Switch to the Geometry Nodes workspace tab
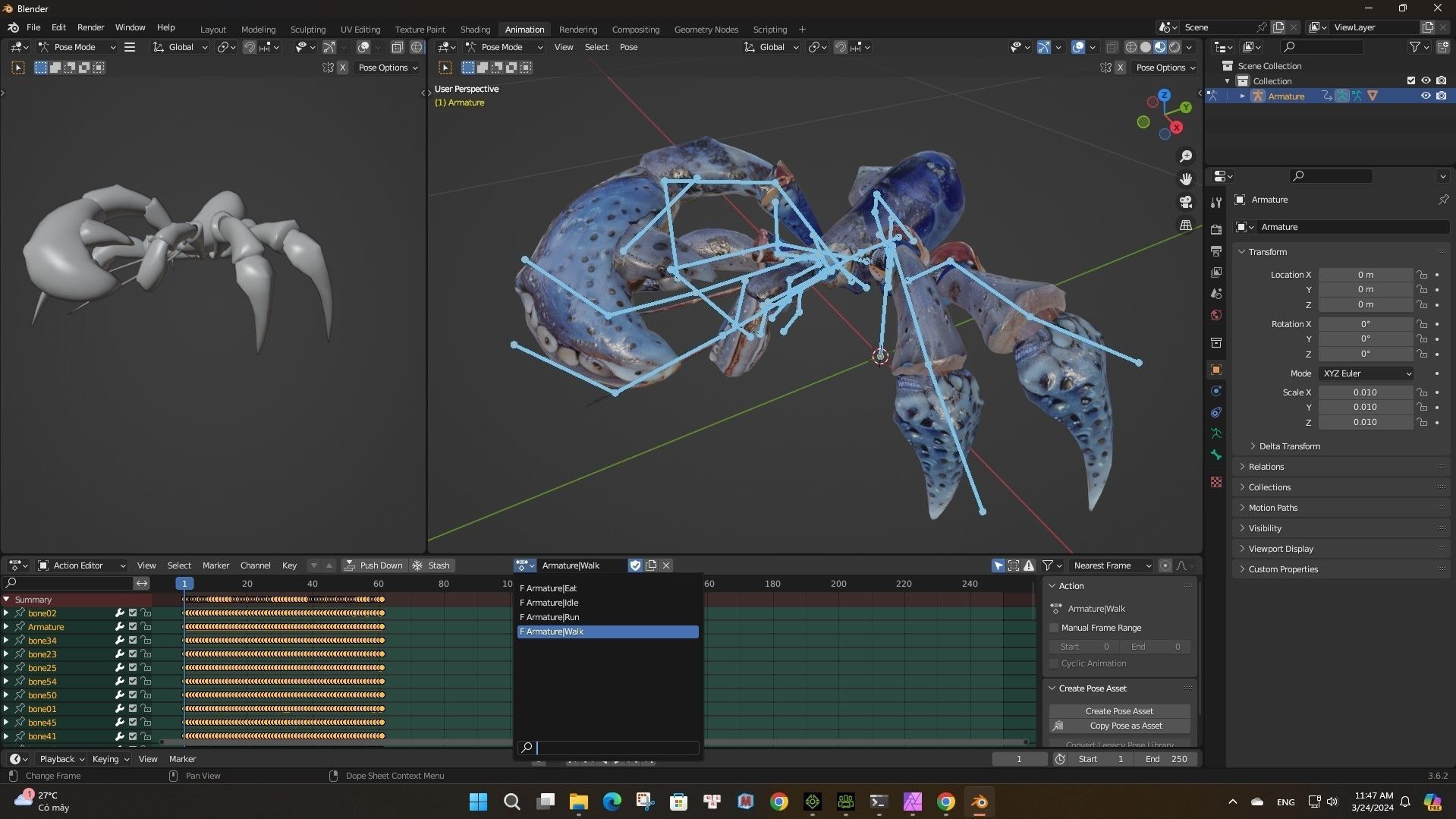Viewport: 1456px width, 819px height. pyautogui.click(x=706, y=30)
